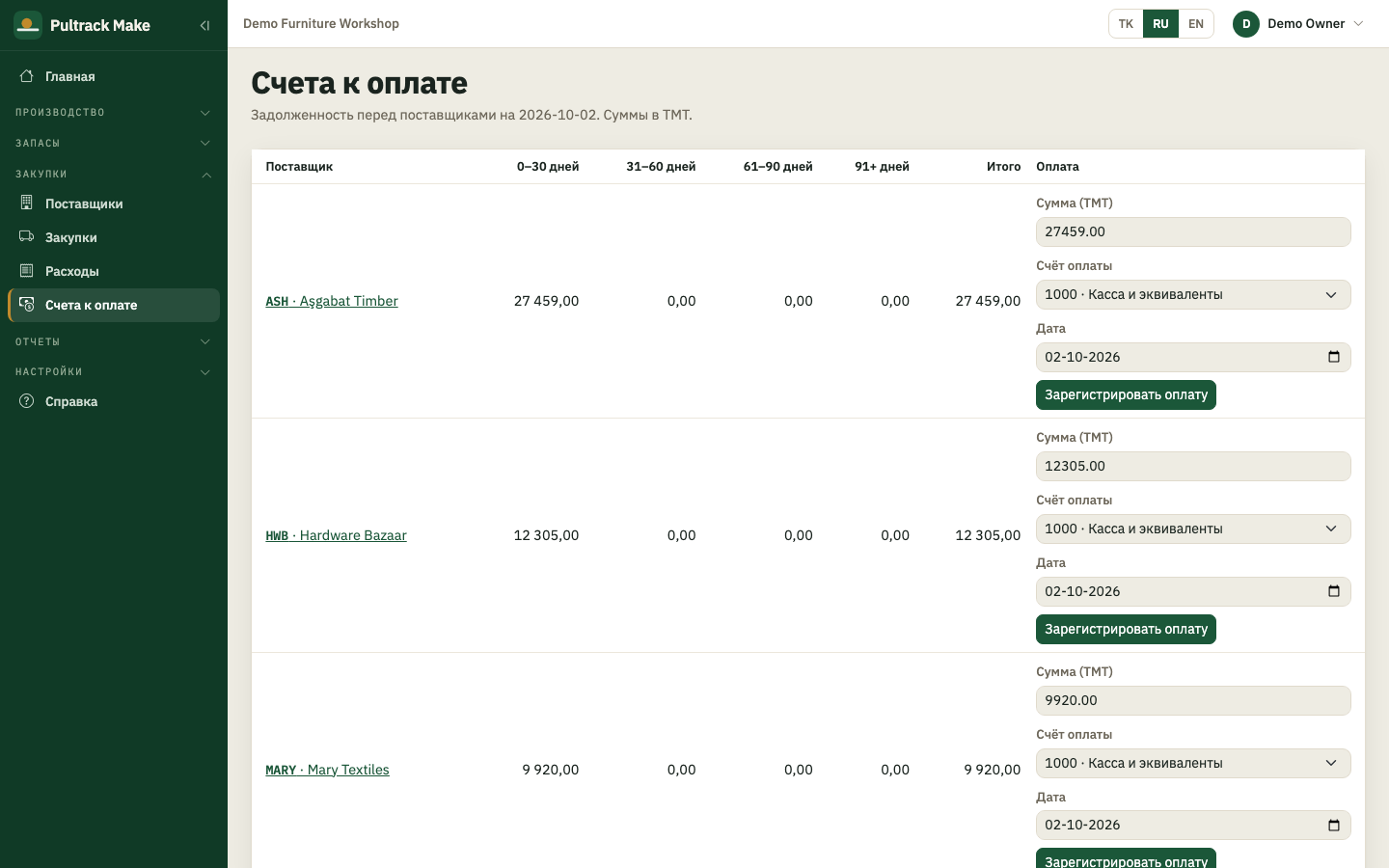Image resolution: width=1389 pixels, height=868 pixels.
Task: Open the MARY · Mary Textiles supplier link
Action: 327,770
